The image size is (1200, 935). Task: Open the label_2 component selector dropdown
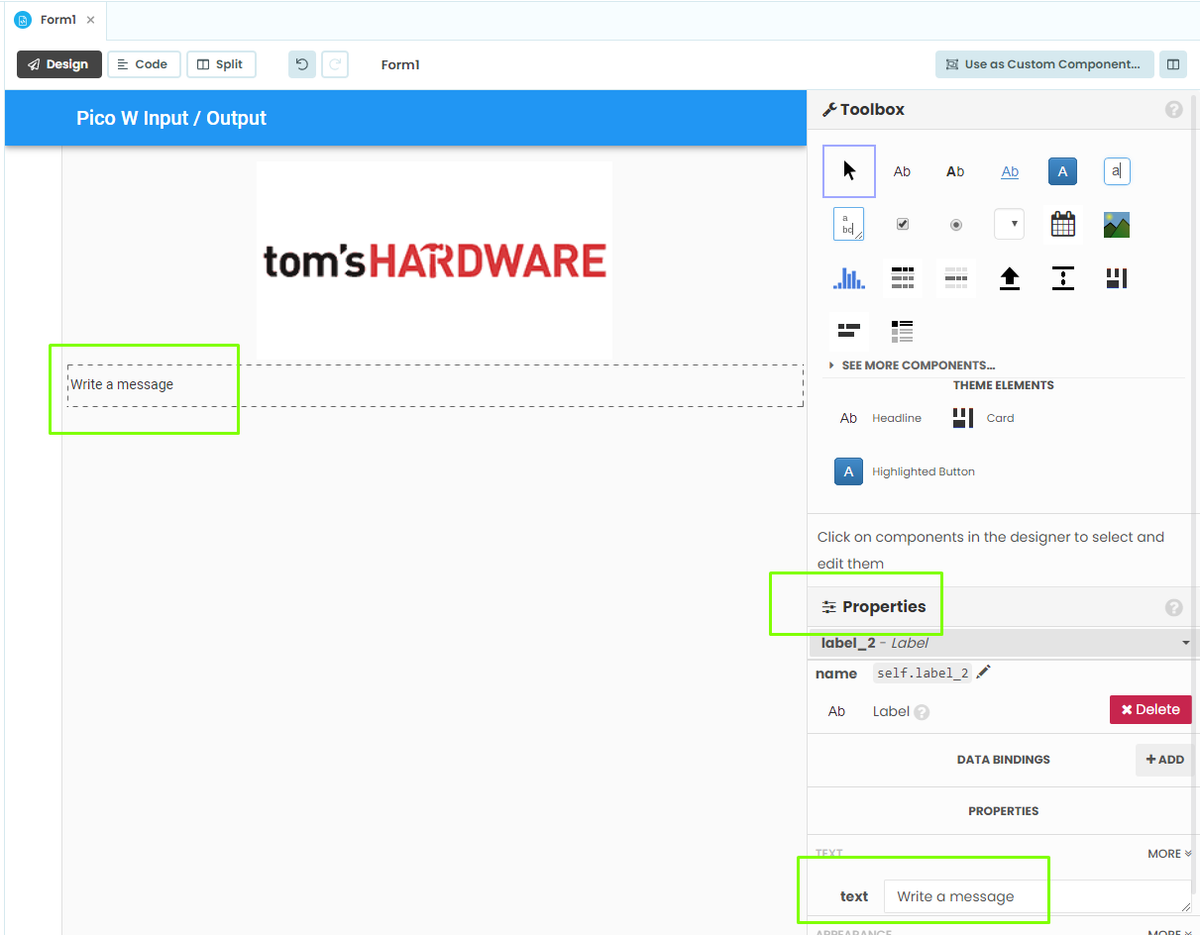pyautogui.click(x=1185, y=643)
